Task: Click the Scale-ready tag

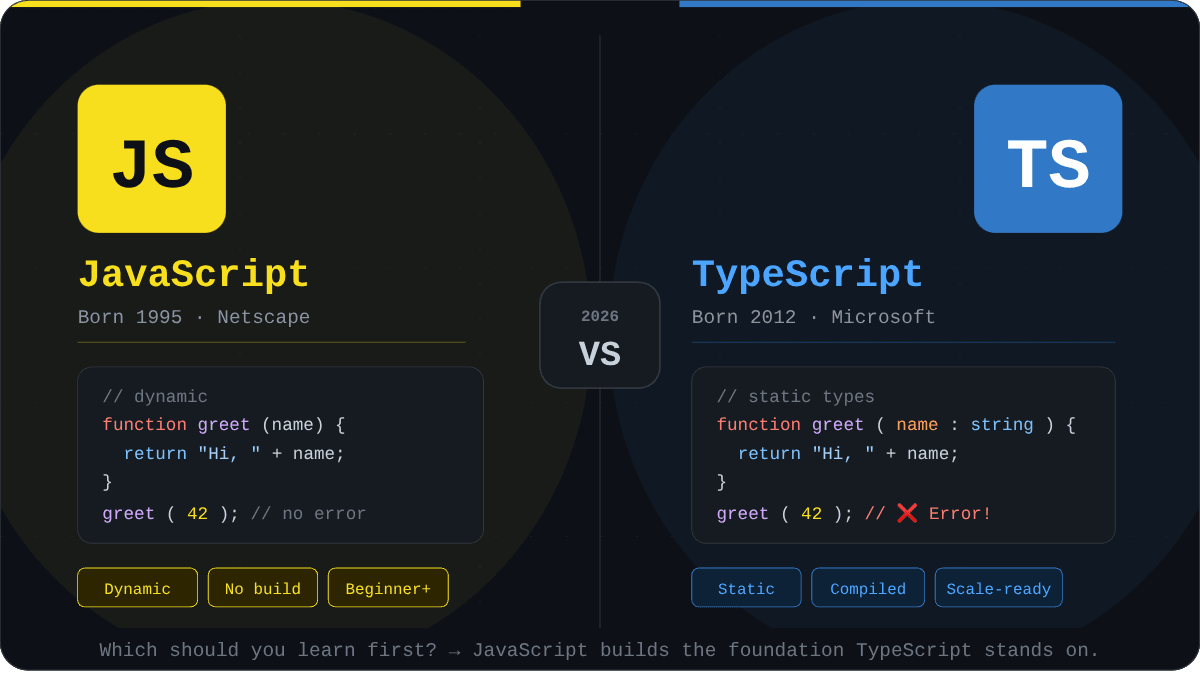Action: (x=999, y=588)
